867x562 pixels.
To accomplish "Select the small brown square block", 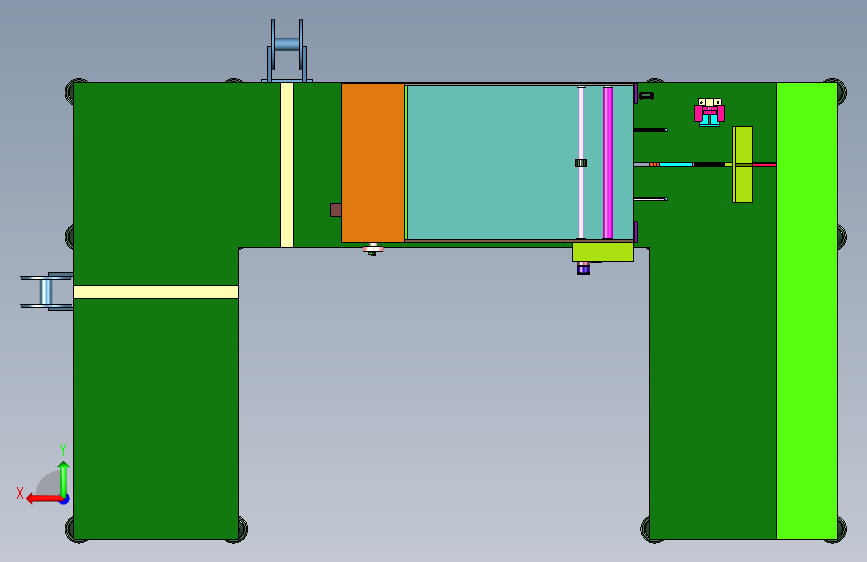I will point(336,210).
